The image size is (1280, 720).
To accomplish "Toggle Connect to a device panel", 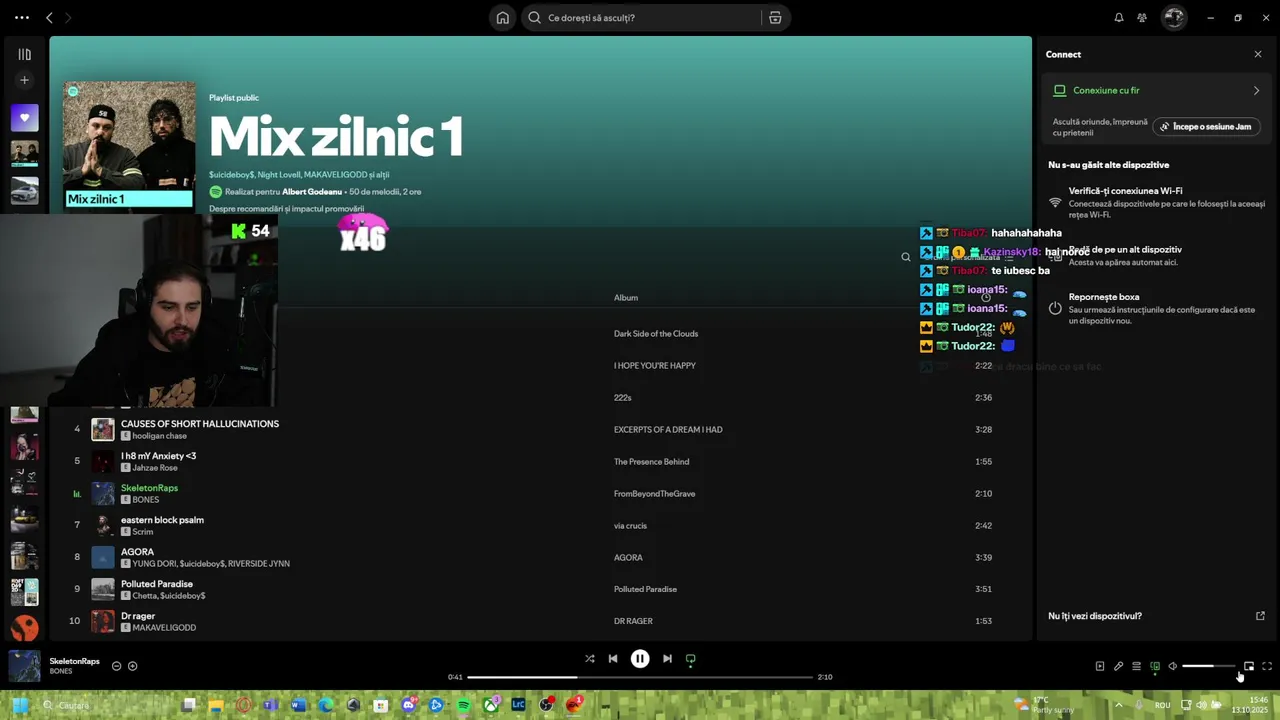I will 1155,666.
